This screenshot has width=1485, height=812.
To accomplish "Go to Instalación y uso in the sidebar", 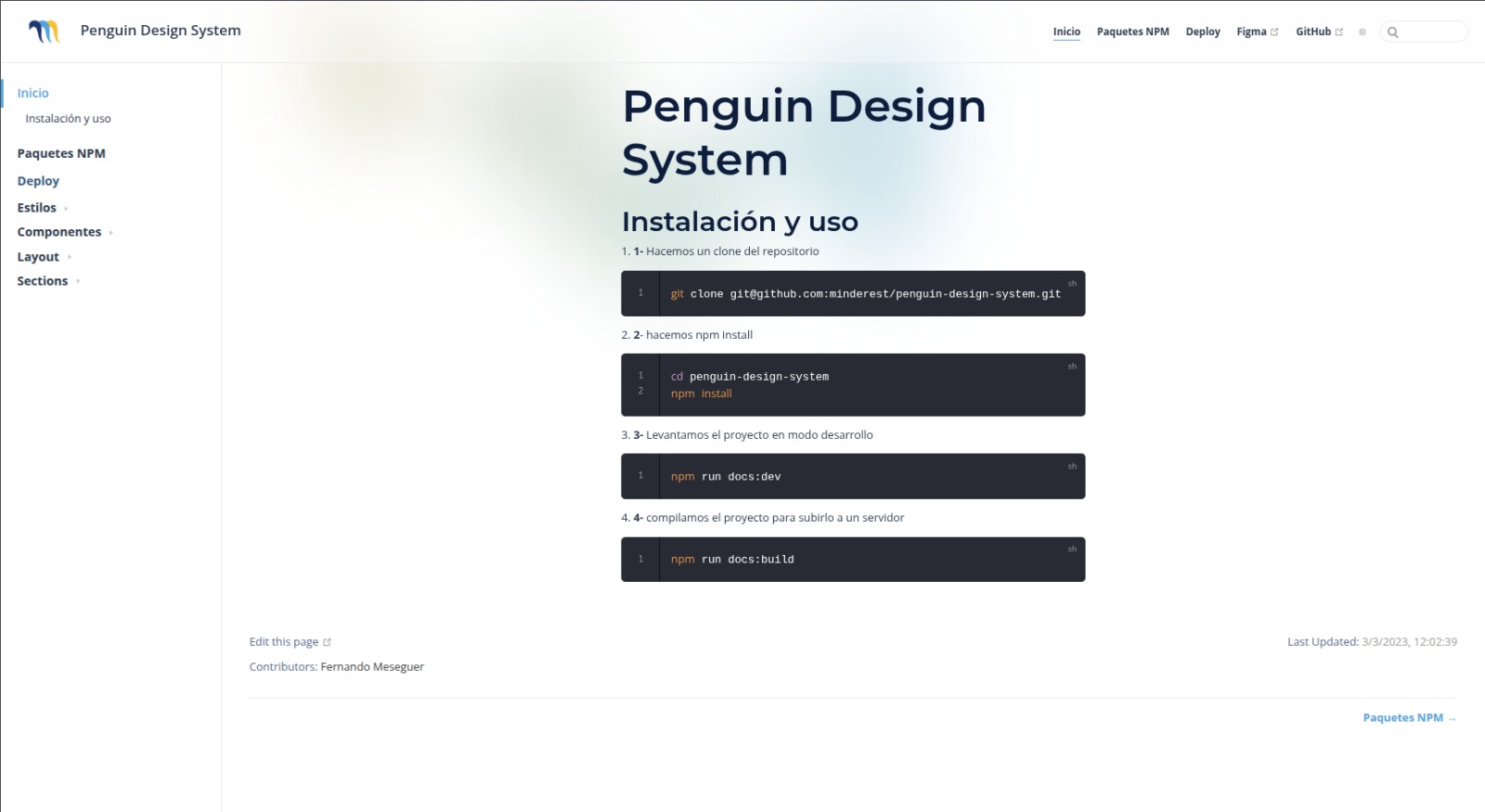I will 68,119.
